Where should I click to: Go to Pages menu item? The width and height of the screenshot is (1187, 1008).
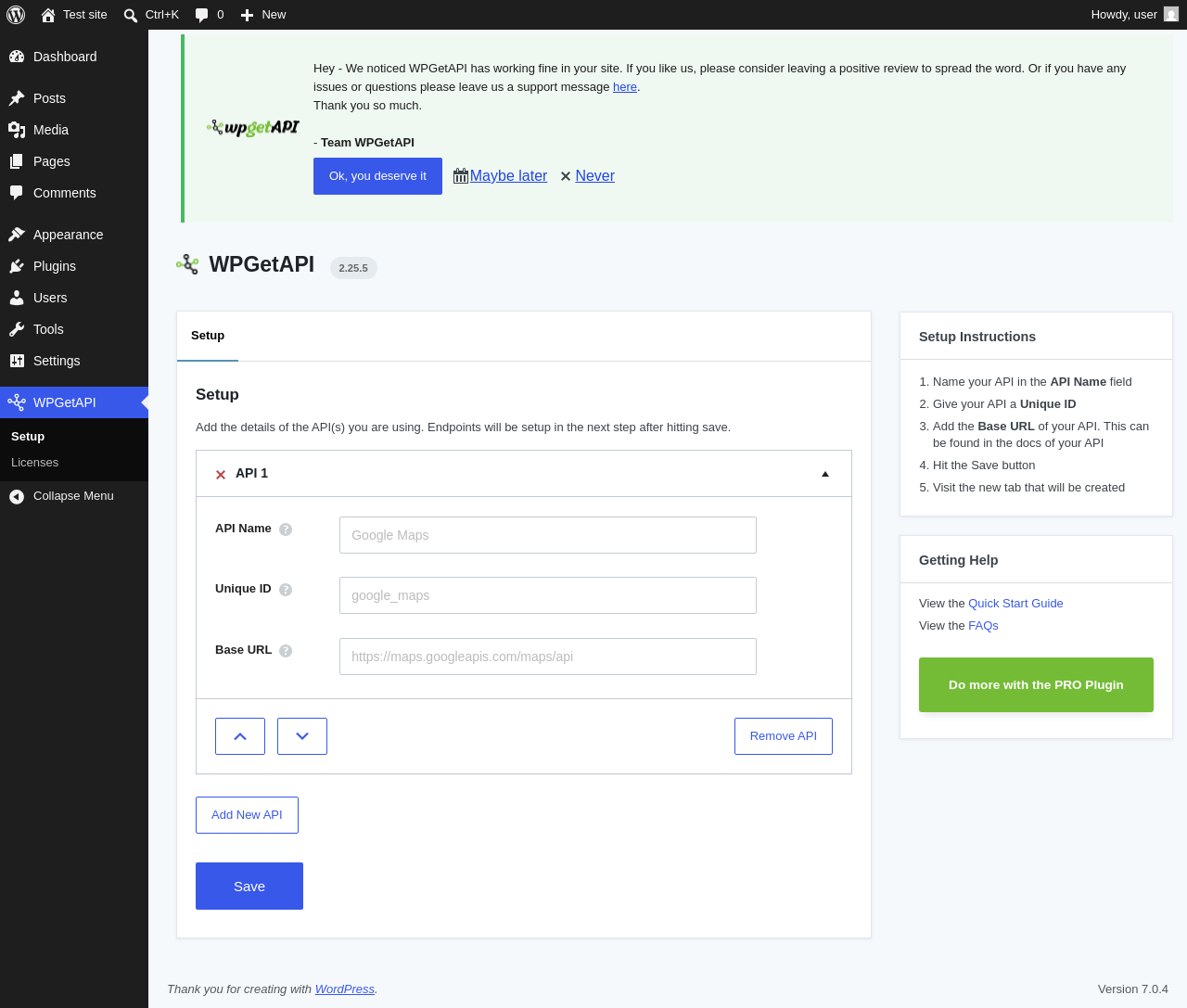(x=74, y=161)
